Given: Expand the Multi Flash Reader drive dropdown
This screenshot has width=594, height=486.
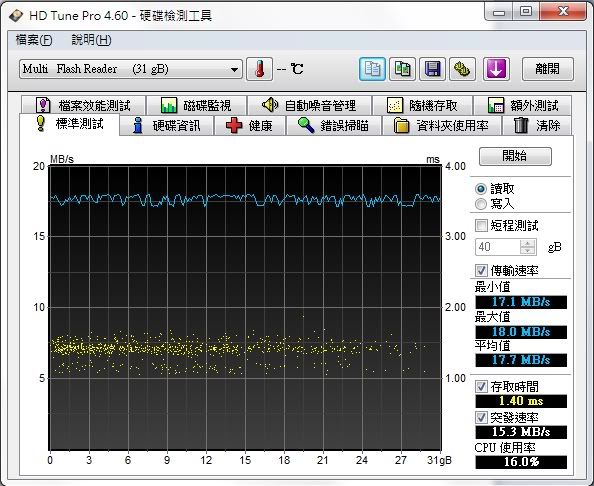Looking at the screenshot, I should [x=234, y=69].
